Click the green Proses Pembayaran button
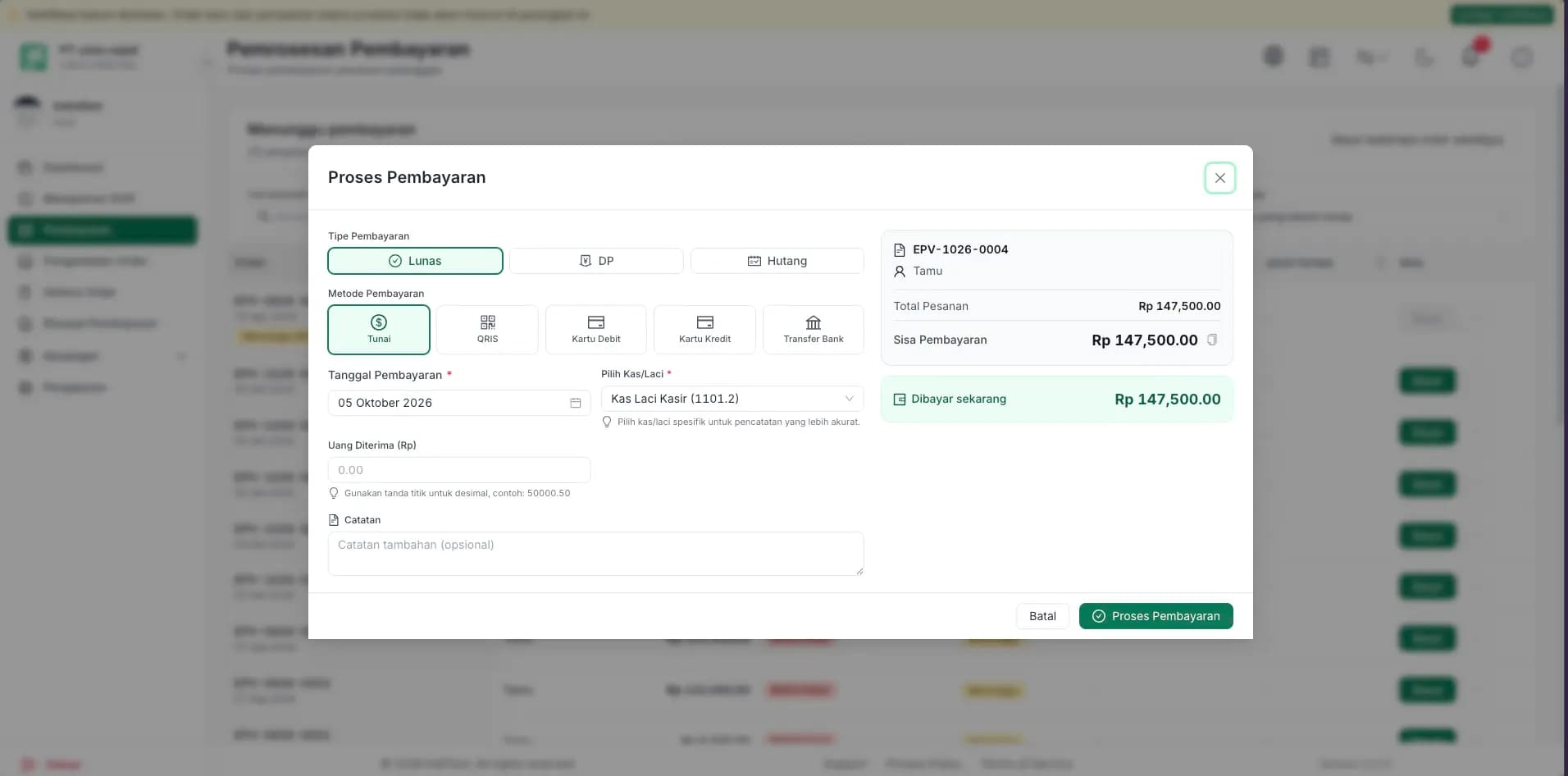This screenshot has width=1568, height=776. pyautogui.click(x=1155, y=616)
